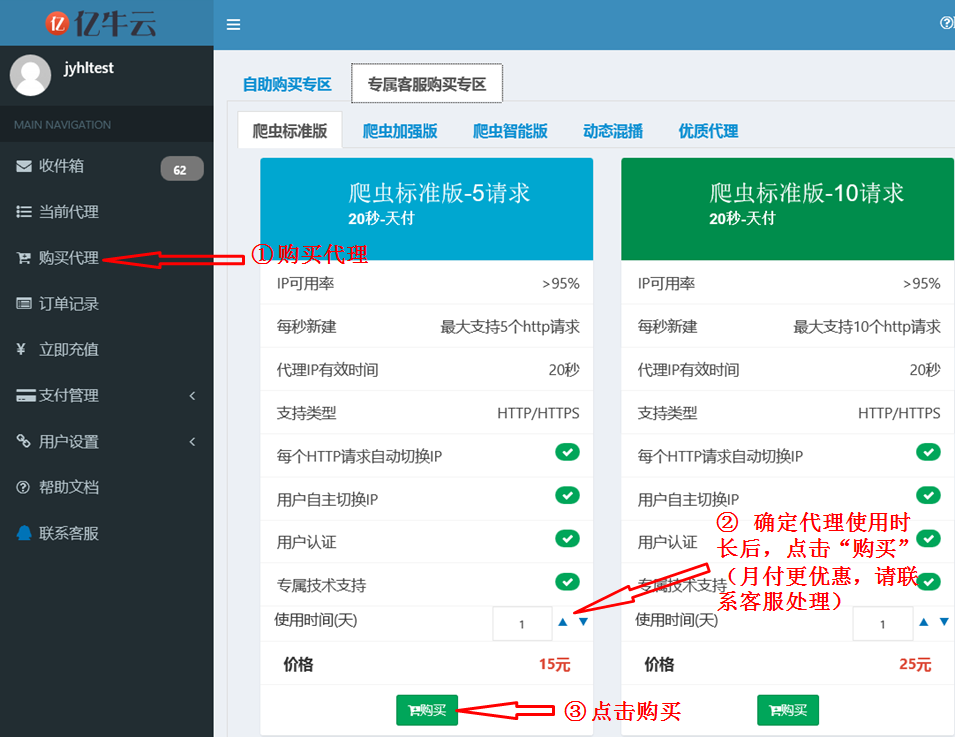Increase days with up arrow in 5请求 plan

563,622
